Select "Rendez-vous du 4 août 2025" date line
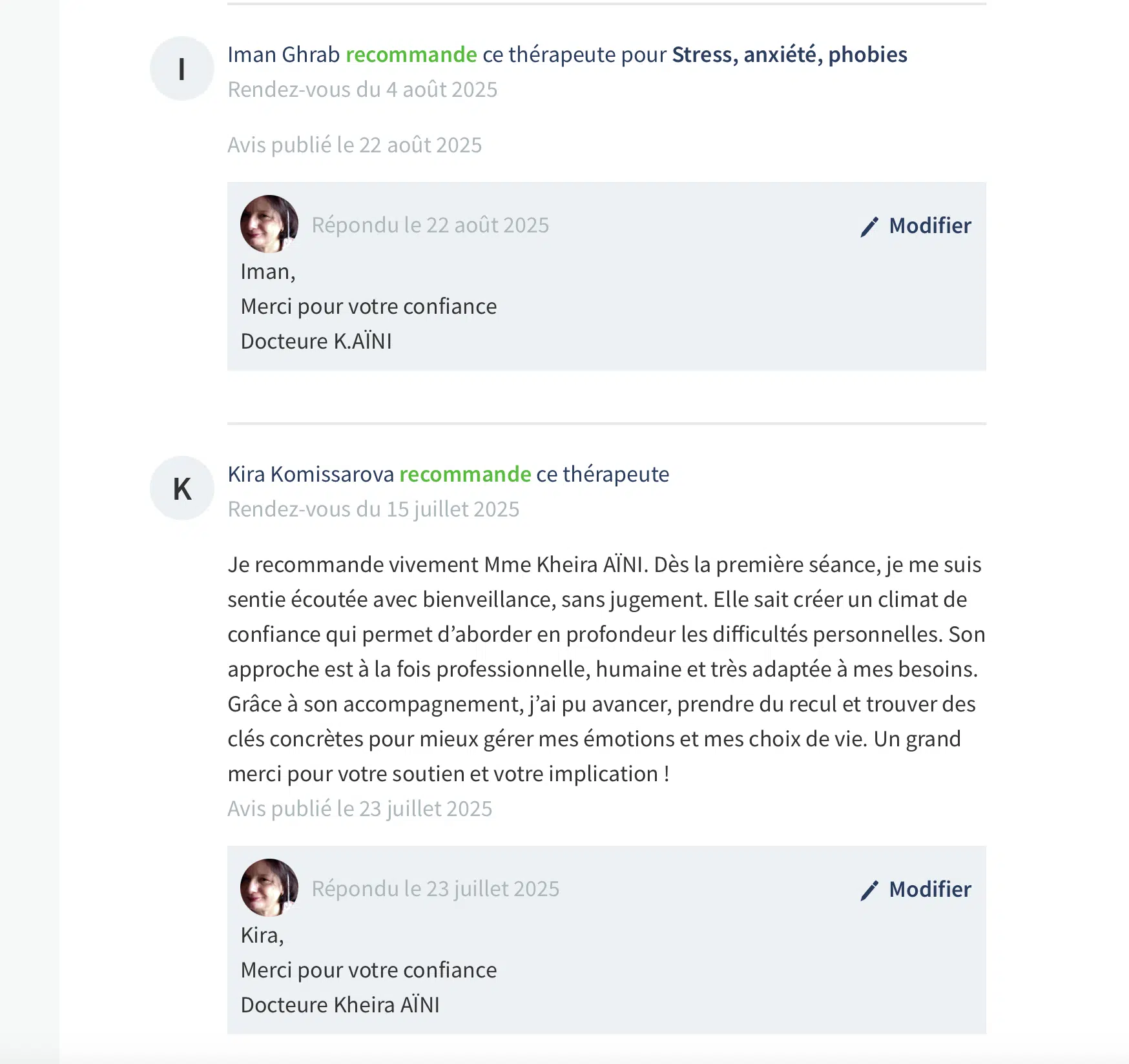 tap(362, 90)
